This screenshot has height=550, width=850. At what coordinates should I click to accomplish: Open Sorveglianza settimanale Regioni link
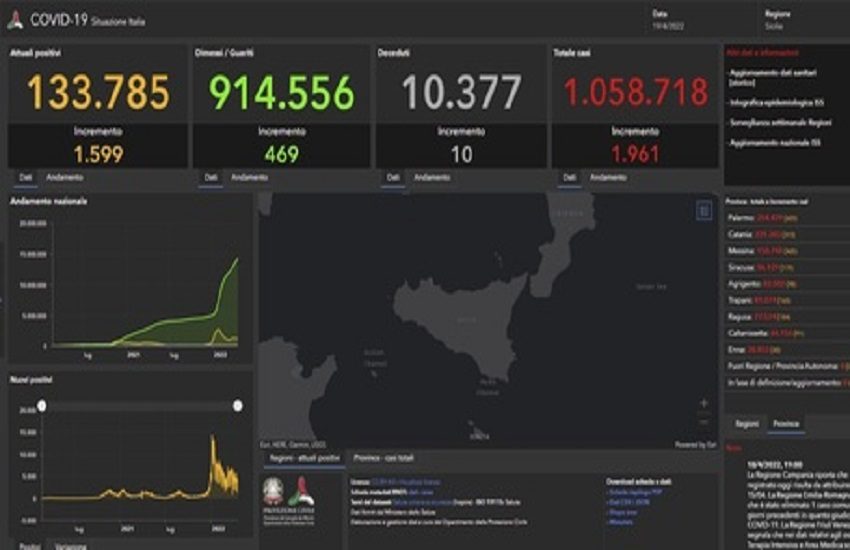click(x=775, y=120)
